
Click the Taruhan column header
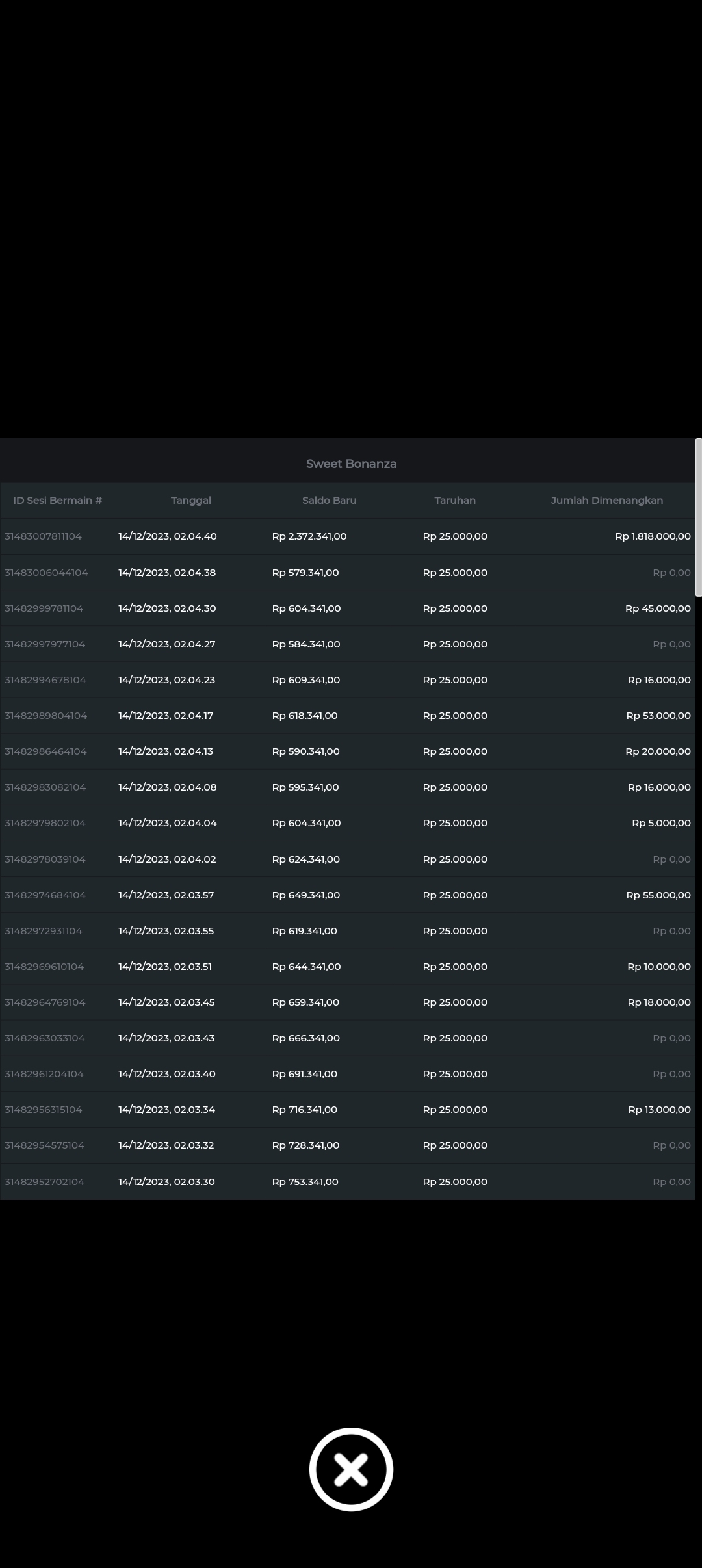click(455, 500)
